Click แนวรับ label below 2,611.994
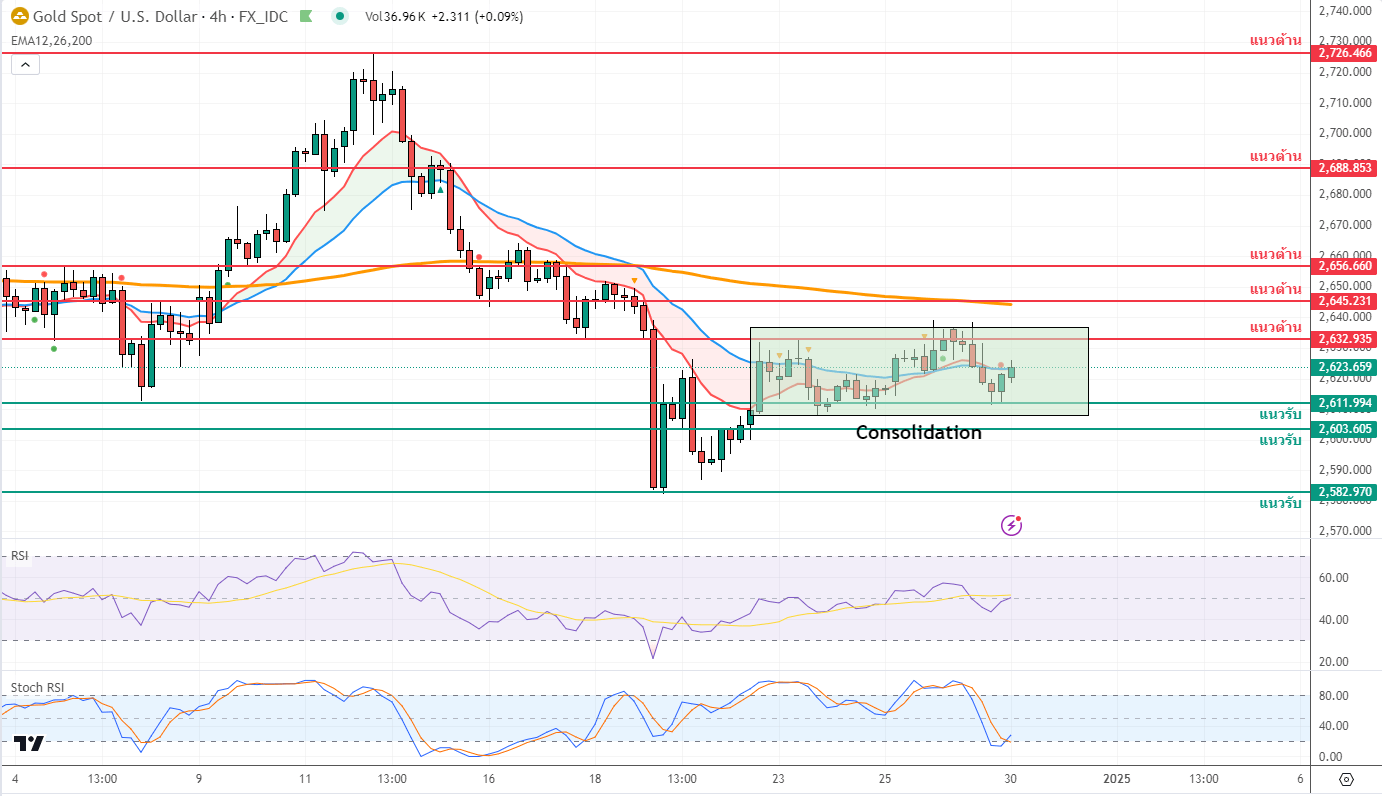This screenshot has width=1382, height=796. pos(1280,415)
